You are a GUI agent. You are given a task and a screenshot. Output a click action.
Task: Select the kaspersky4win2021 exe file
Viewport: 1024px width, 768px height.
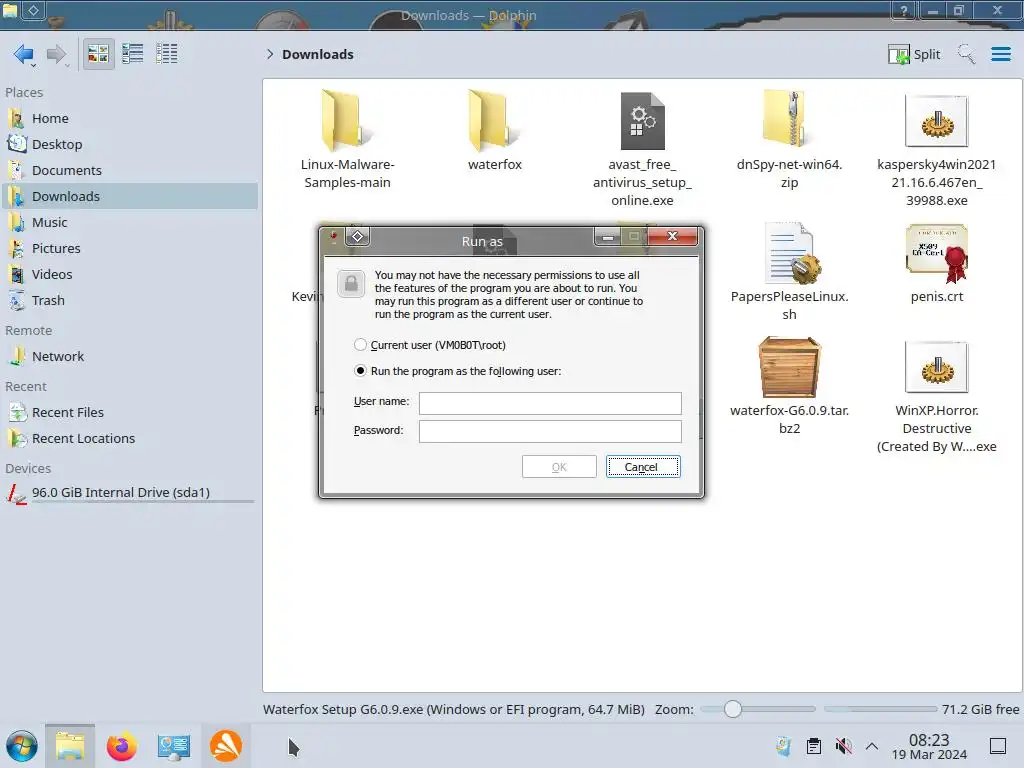pos(936,149)
